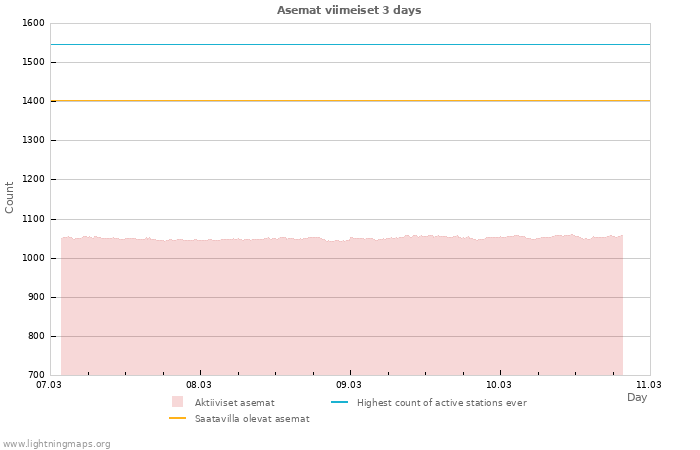Click the chart title Asemat viimeiset 3 days
The width and height of the screenshot is (700, 450).
349,10
